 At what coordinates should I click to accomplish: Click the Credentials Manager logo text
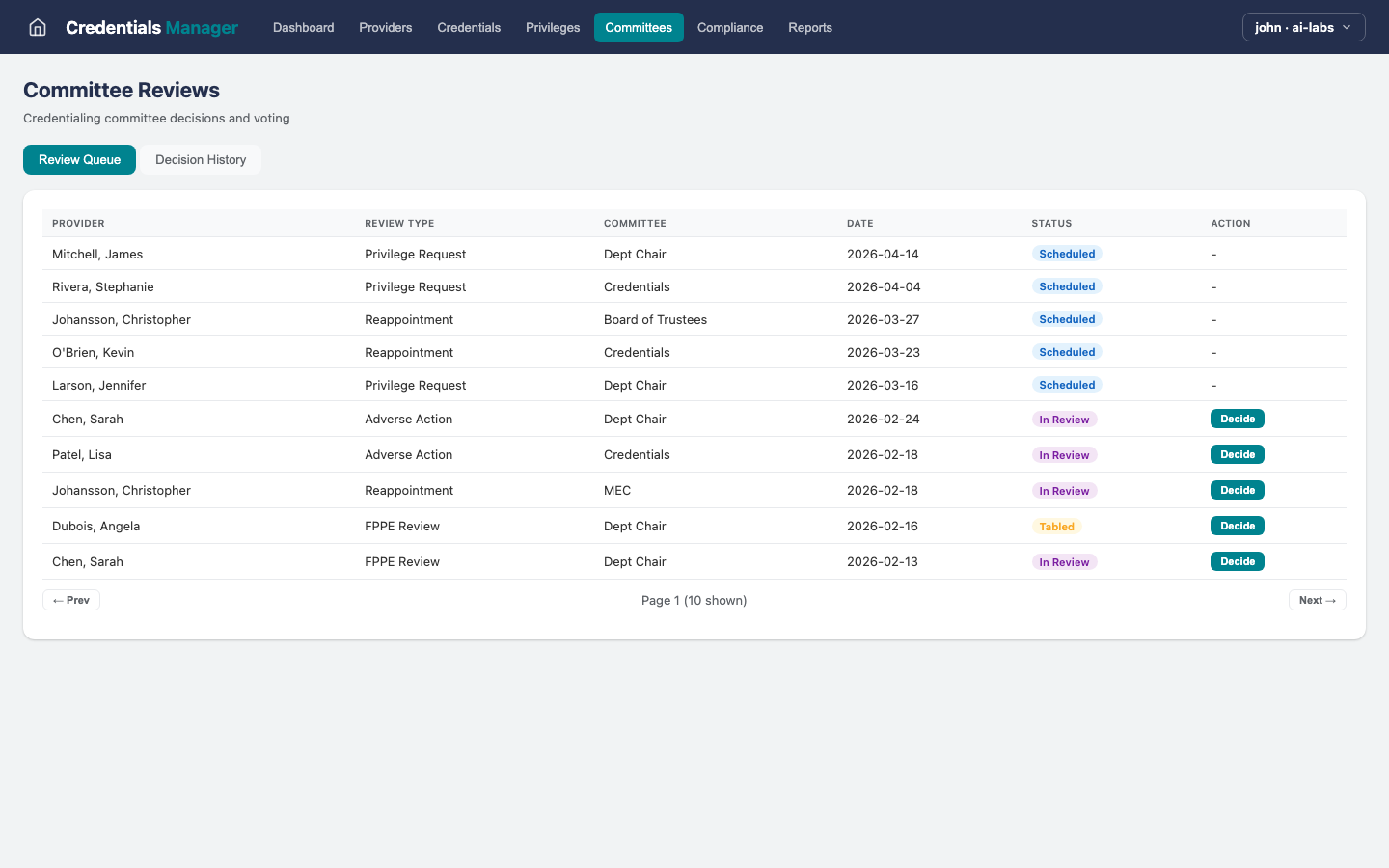pyautogui.click(x=151, y=27)
